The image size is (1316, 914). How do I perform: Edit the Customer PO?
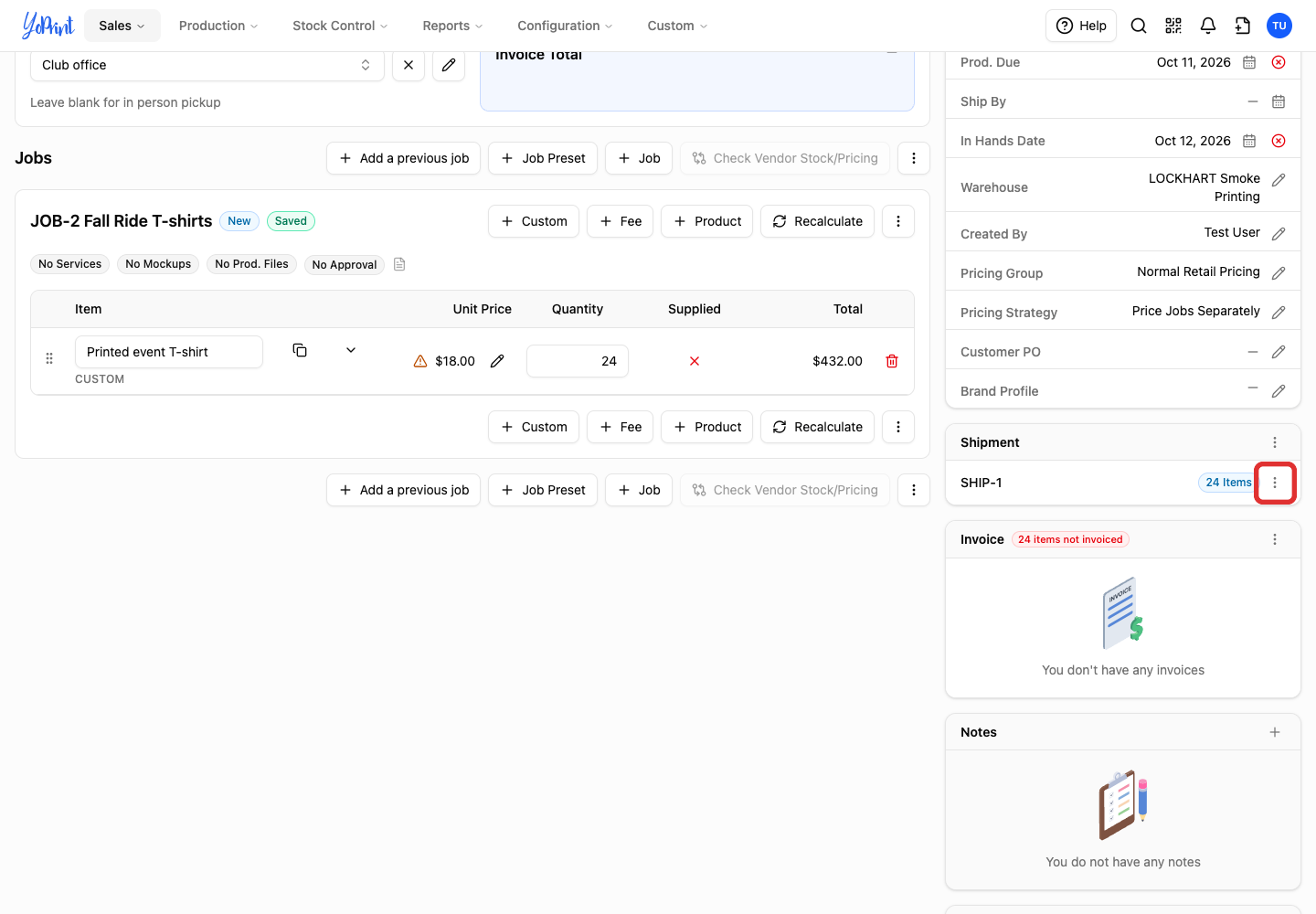[1279, 352]
